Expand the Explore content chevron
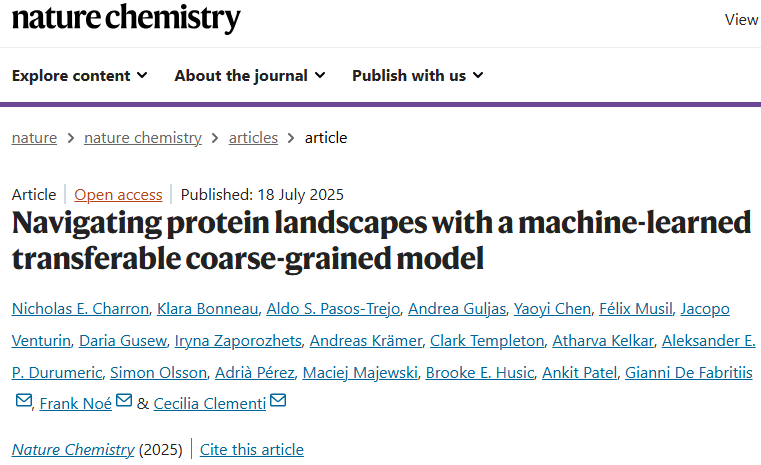This screenshot has width=761, height=465. click(x=142, y=75)
